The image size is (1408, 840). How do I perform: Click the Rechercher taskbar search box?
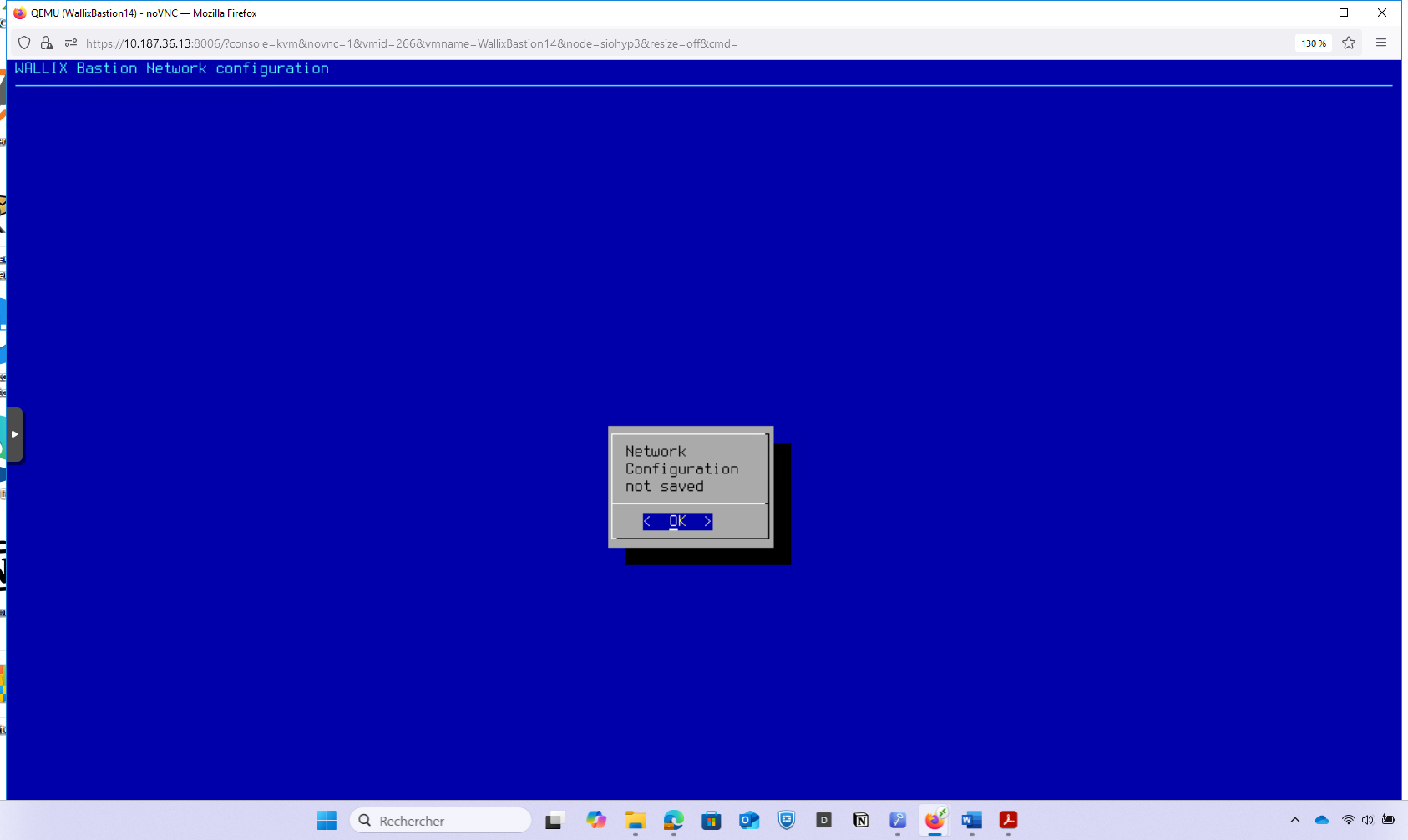coord(440,821)
